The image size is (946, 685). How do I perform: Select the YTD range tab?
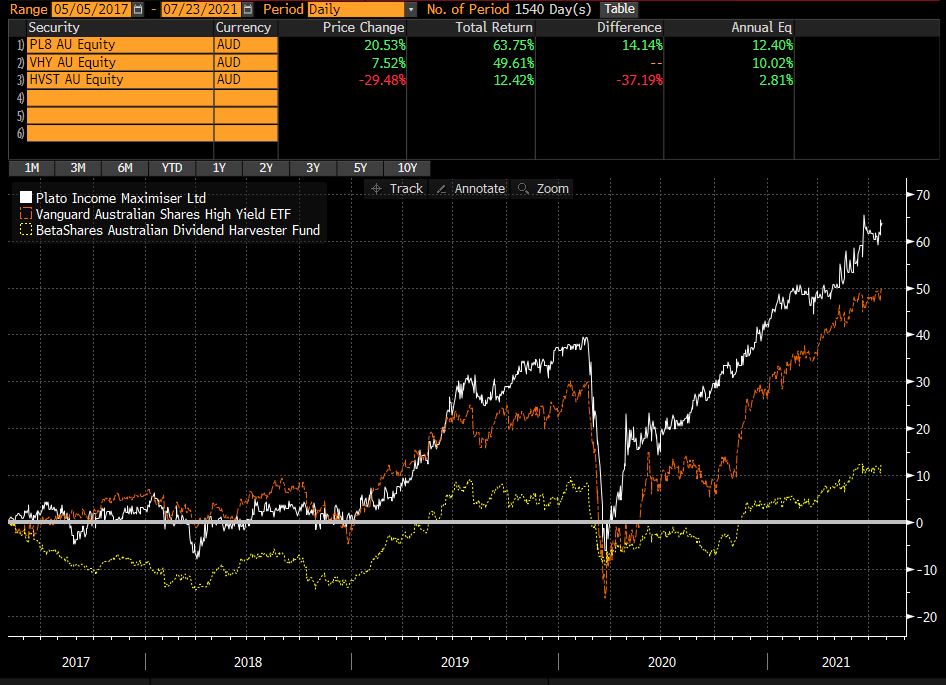[171, 168]
